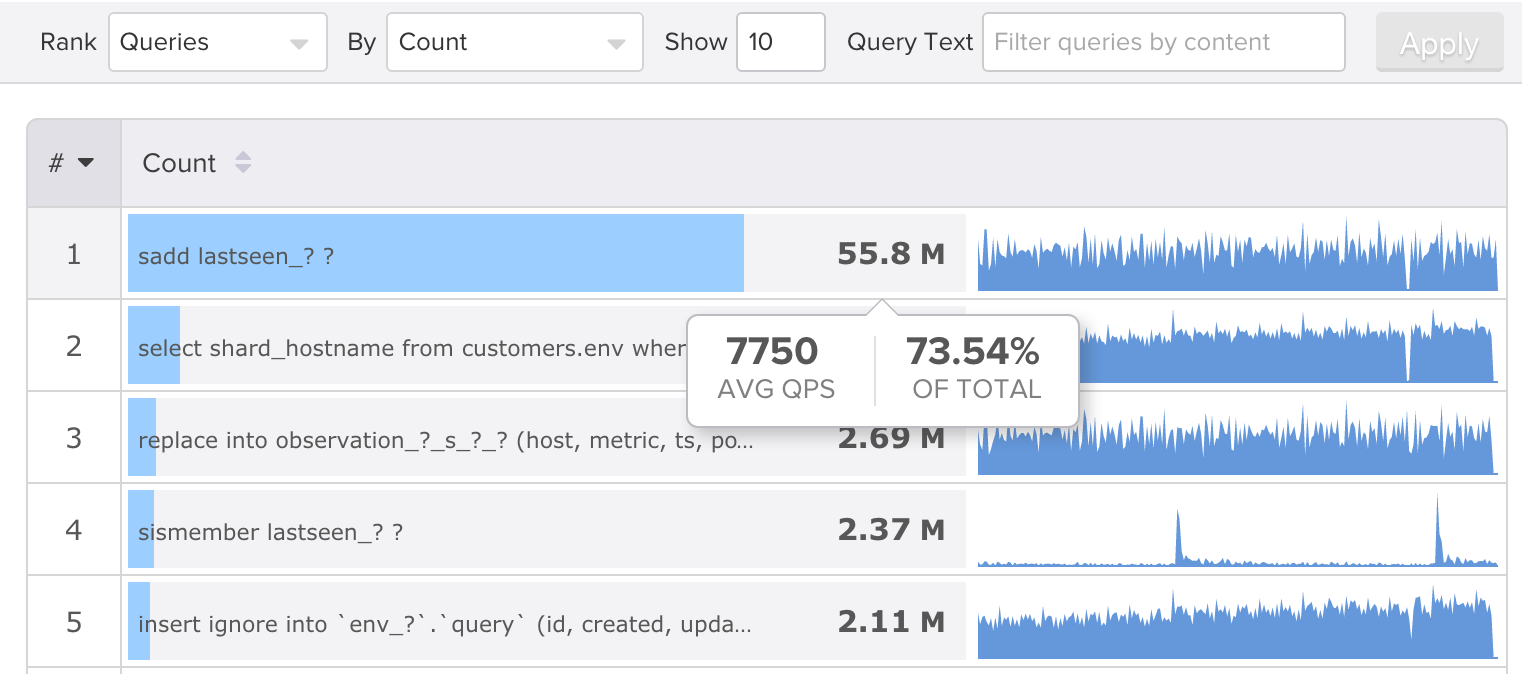The width and height of the screenshot is (1522, 674).
Task: Click the Count column header label
Action: click(x=179, y=163)
